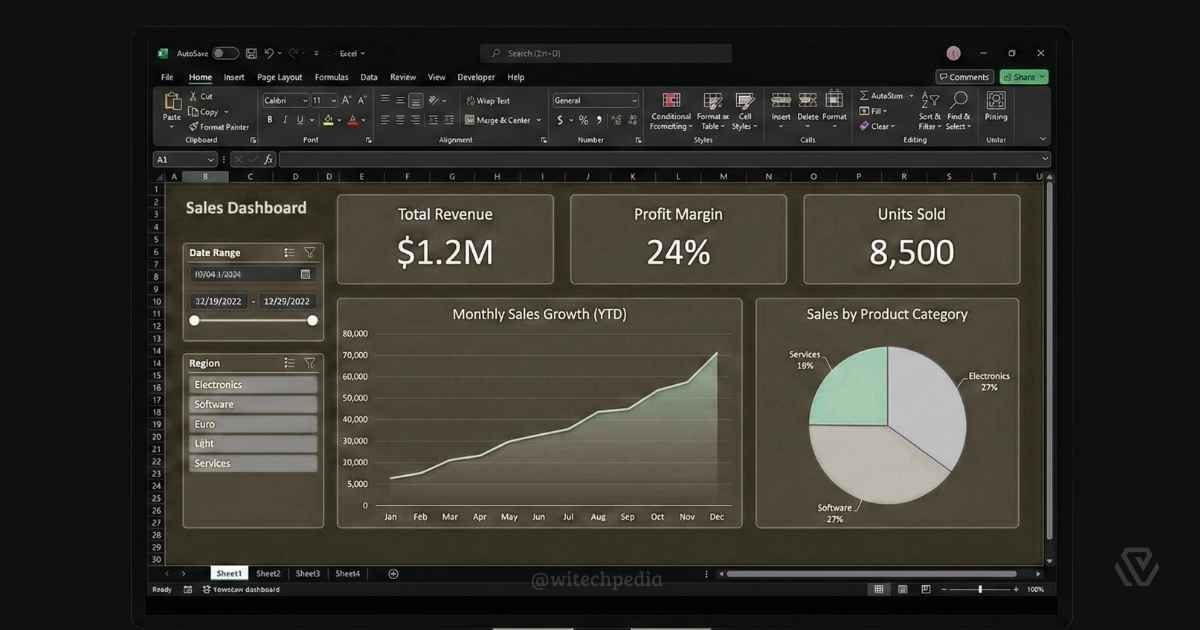The width and height of the screenshot is (1200, 630).
Task: Toggle multi-select on the Region slicer
Action: point(289,363)
